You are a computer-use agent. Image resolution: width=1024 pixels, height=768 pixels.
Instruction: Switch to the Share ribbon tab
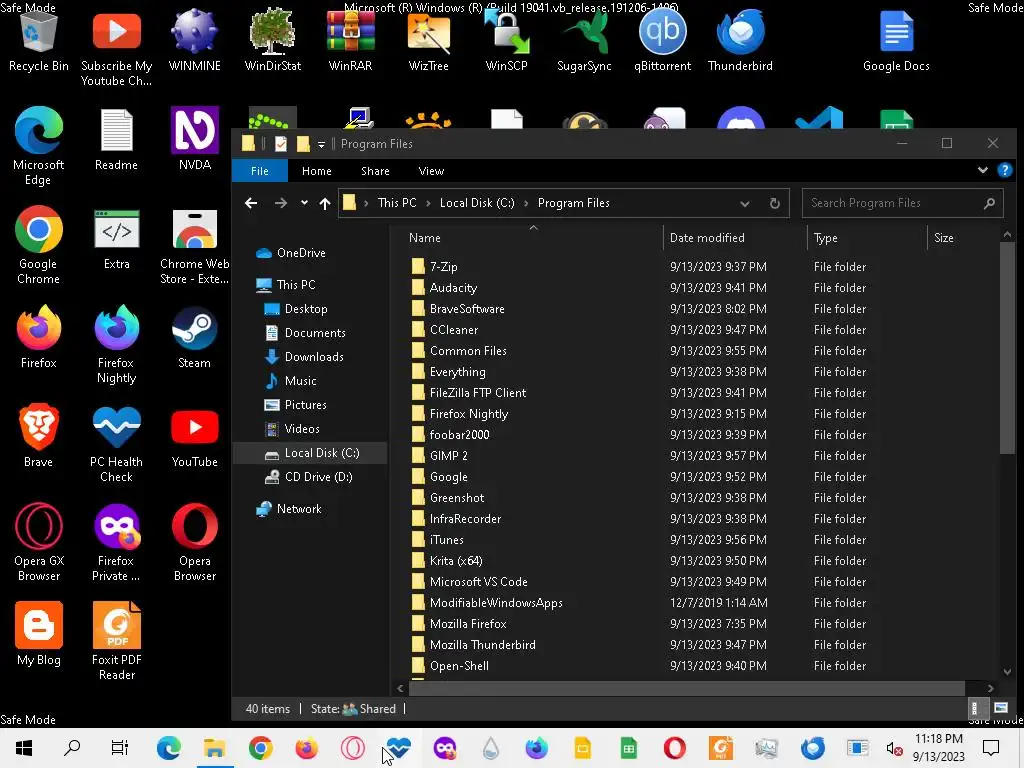pos(376,170)
